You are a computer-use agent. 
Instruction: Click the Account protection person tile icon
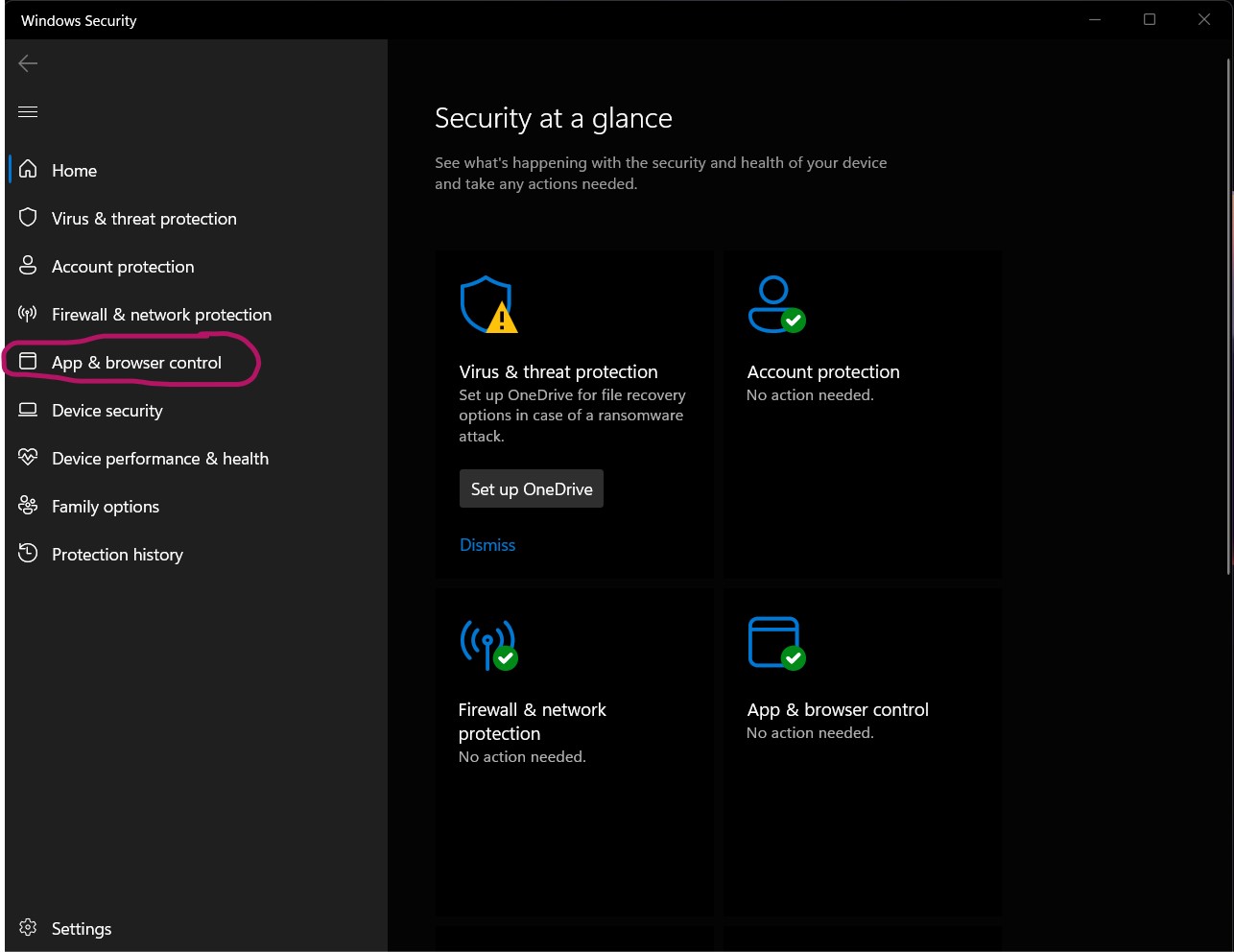(775, 304)
